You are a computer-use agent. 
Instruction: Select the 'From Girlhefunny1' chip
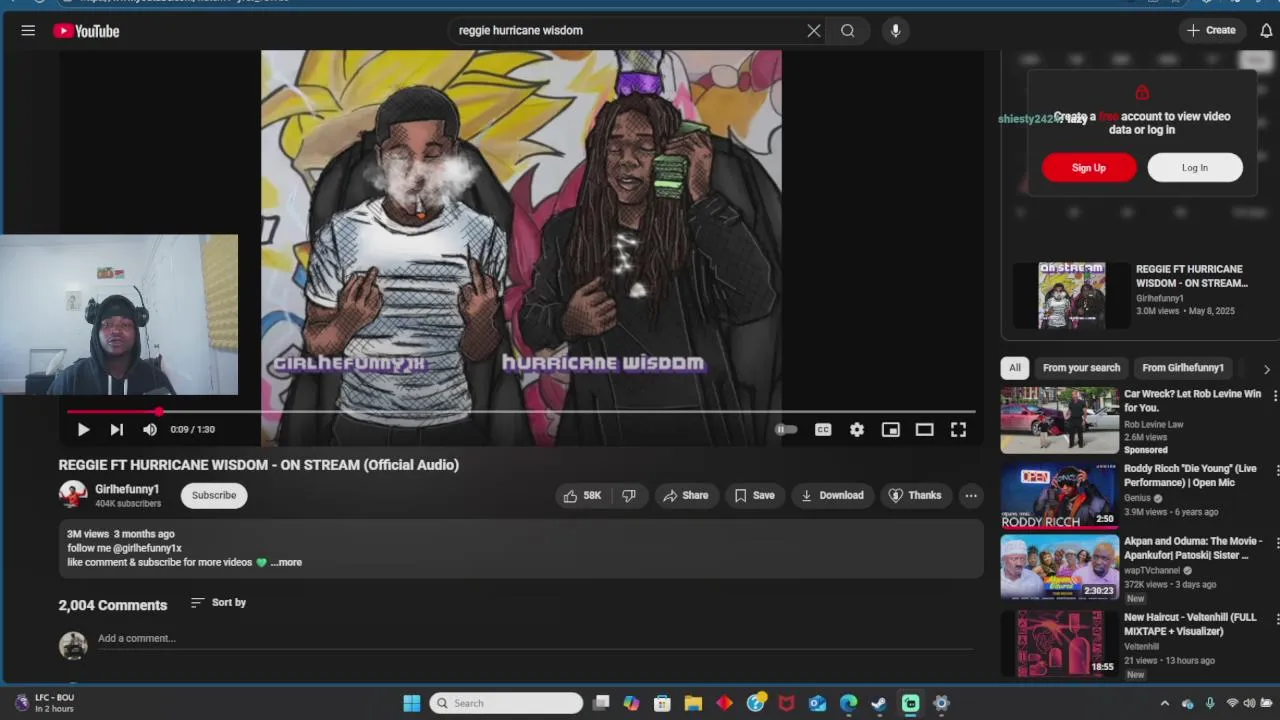pyautogui.click(x=1183, y=368)
